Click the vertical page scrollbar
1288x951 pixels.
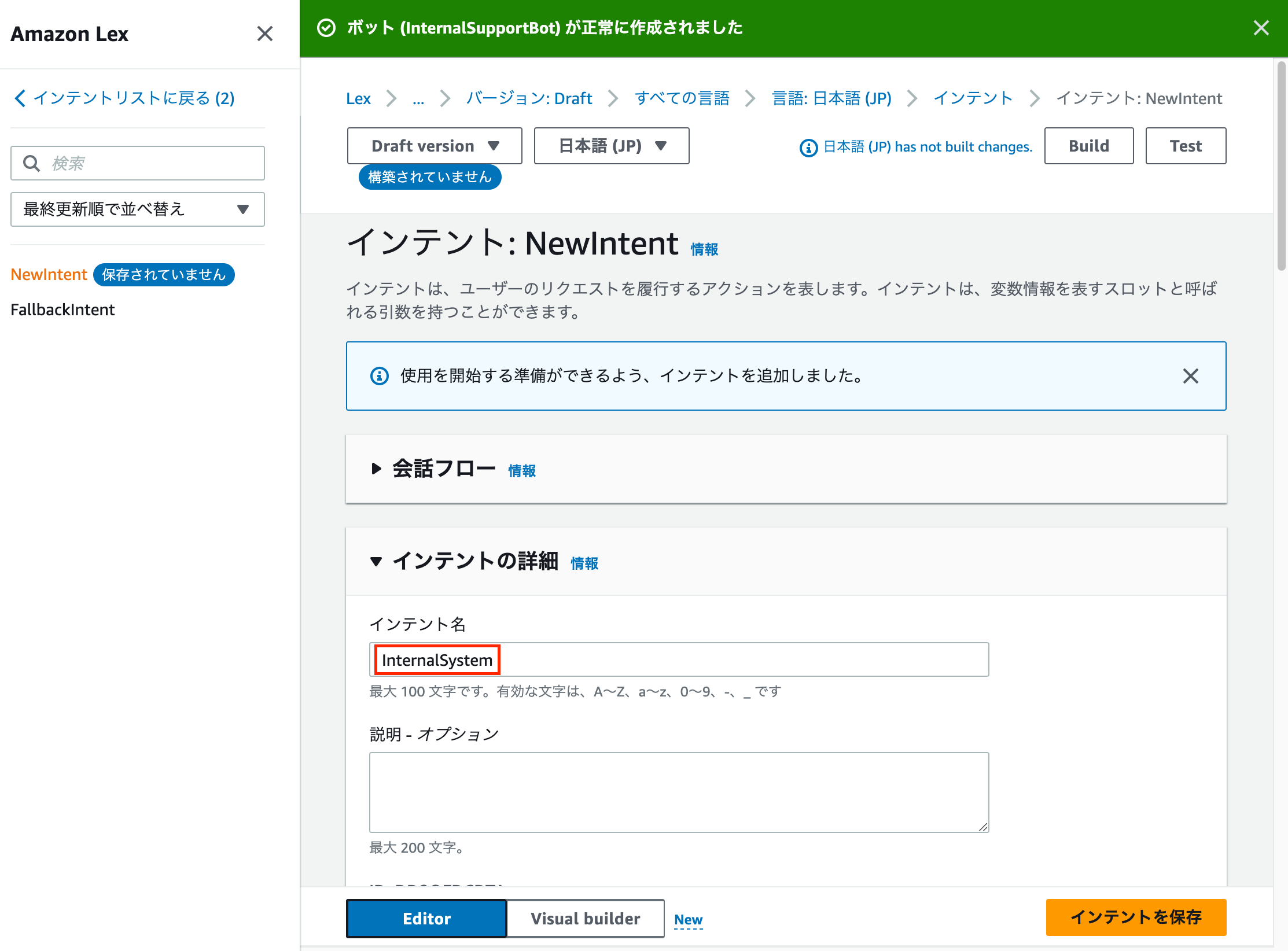point(1282,165)
